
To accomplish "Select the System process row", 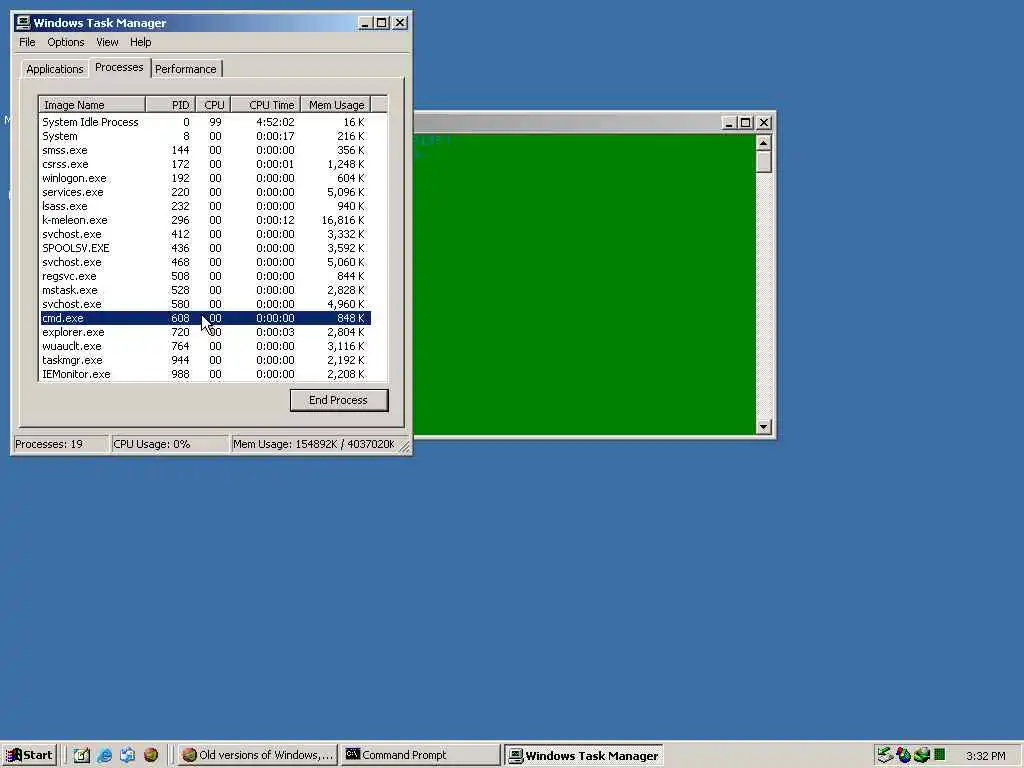I will point(205,136).
